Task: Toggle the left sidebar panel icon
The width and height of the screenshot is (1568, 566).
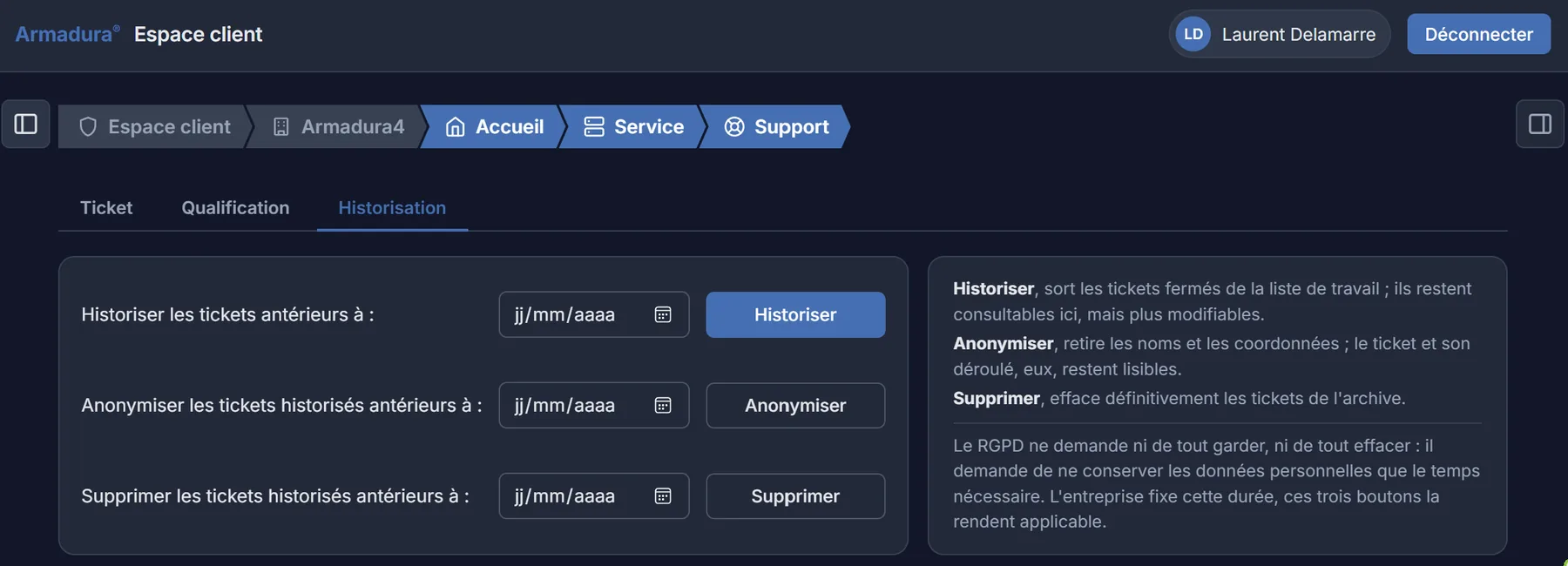Action: [25, 125]
